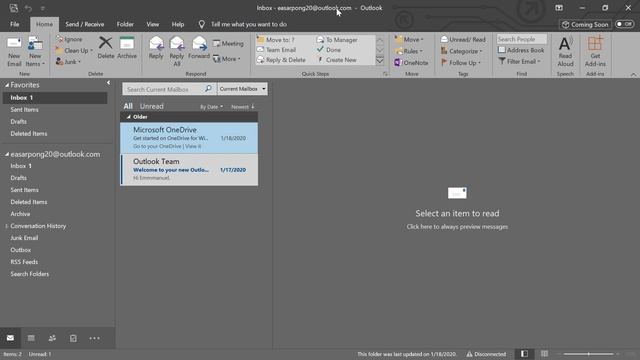Open the Clean Up dropdown
Viewport: 640px width, 360px height.
74,51
